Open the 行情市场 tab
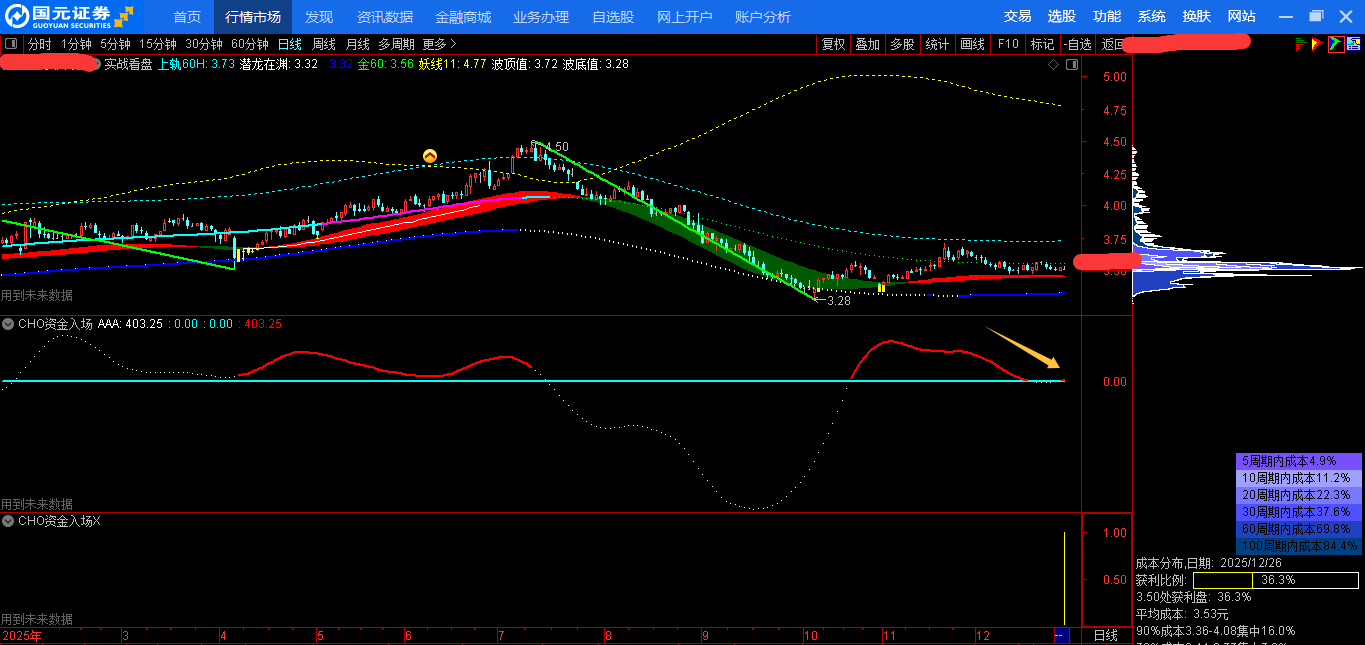1365x645 pixels. click(253, 17)
